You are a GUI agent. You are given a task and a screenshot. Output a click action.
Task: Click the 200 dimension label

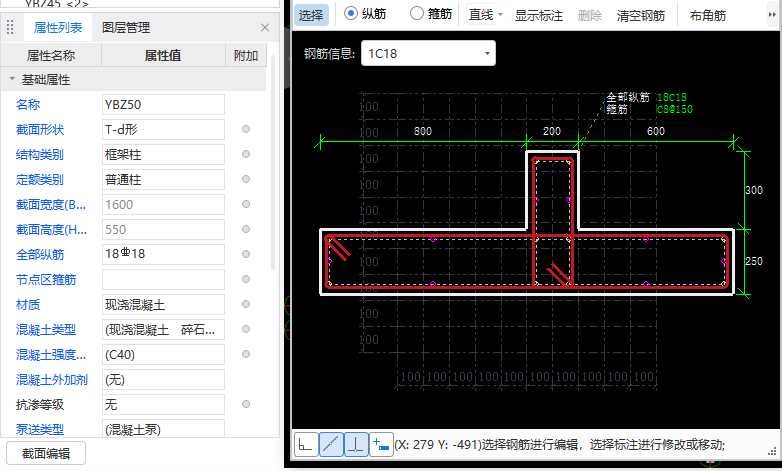click(x=552, y=131)
